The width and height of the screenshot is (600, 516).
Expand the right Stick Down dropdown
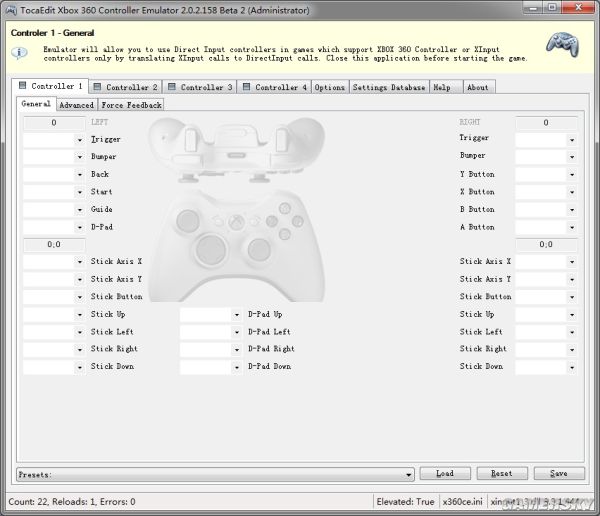(572, 367)
